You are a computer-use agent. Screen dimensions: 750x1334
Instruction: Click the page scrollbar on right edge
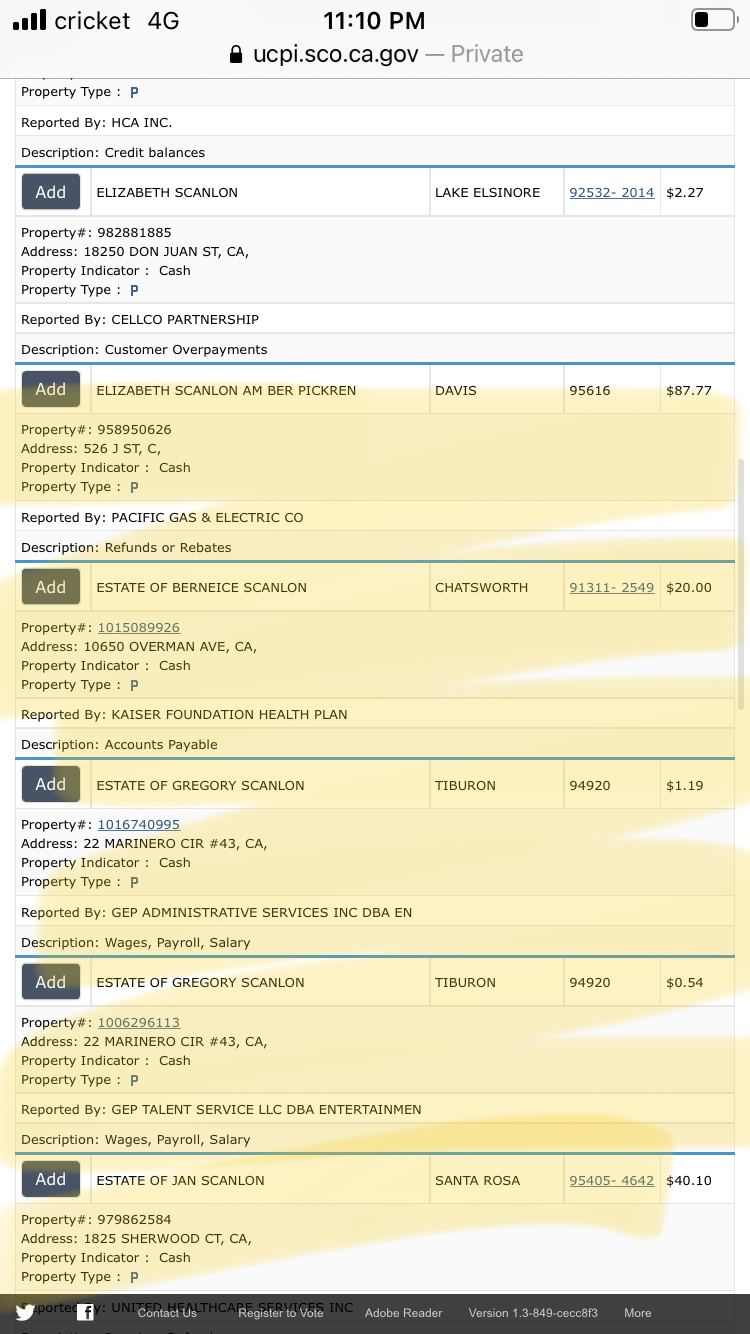[741, 585]
